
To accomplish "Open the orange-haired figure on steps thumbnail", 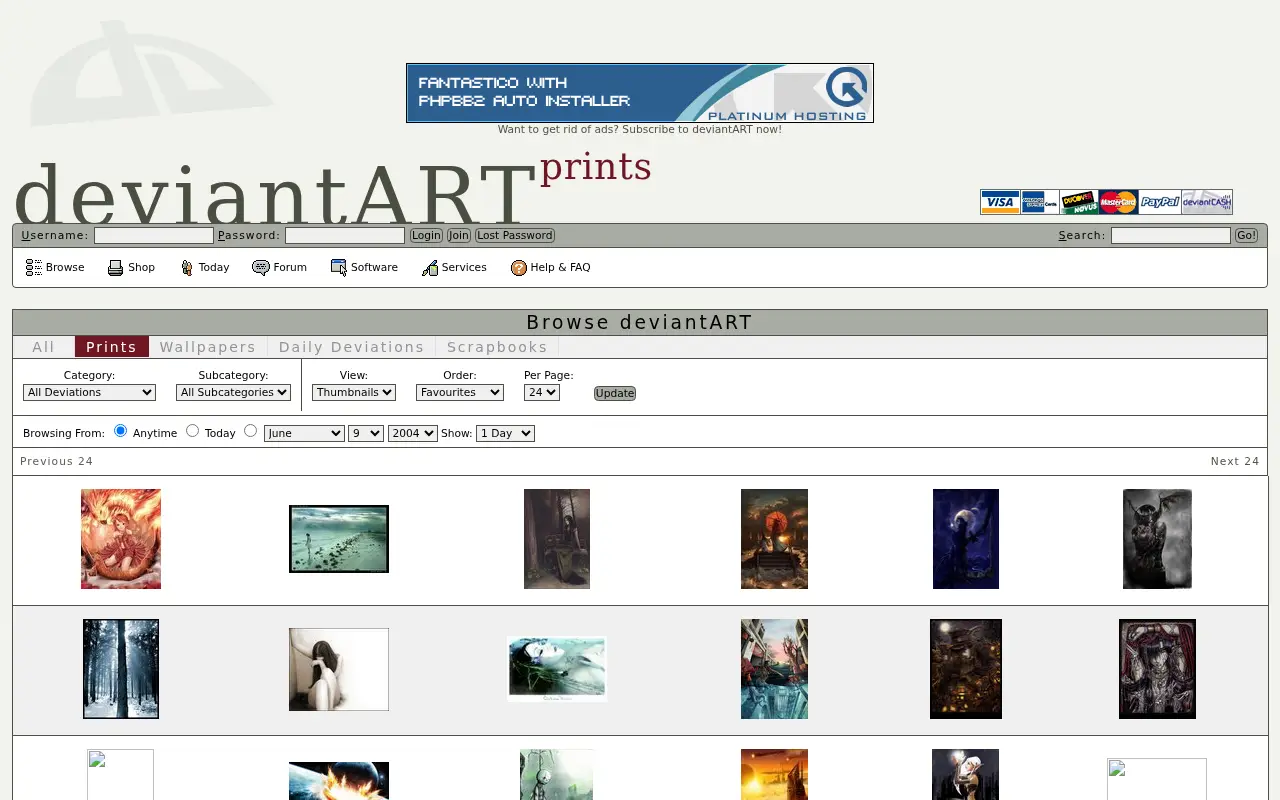I will pos(774,539).
